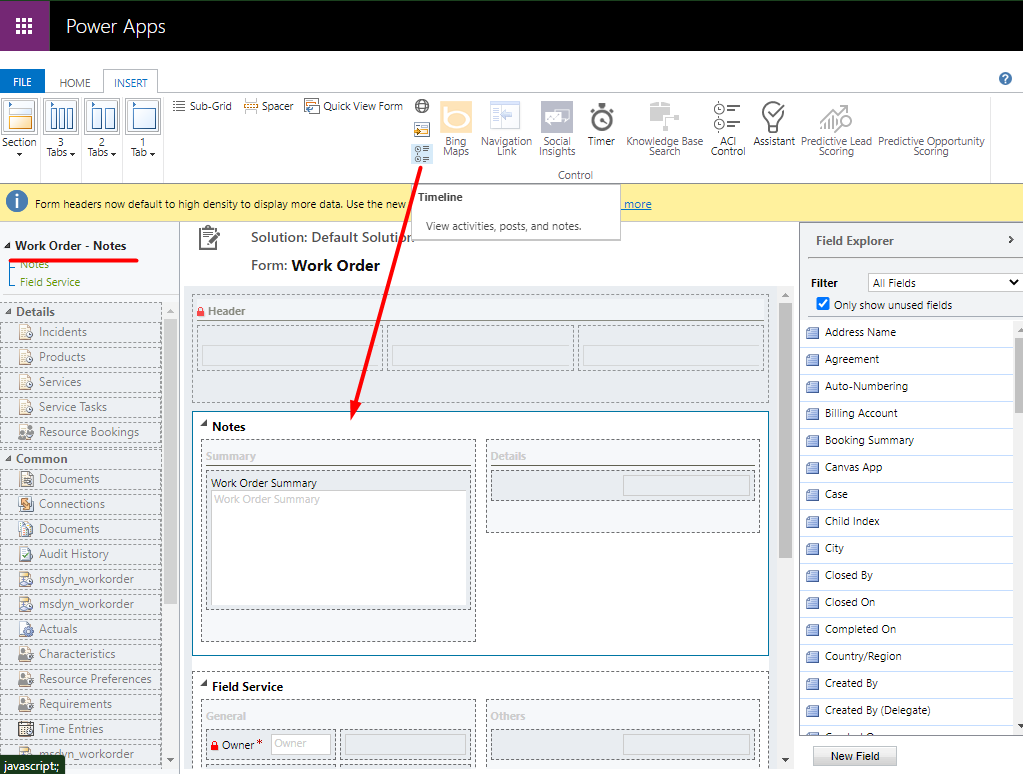Insert a Quick View Form

pyautogui.click(x=354, y=106)
